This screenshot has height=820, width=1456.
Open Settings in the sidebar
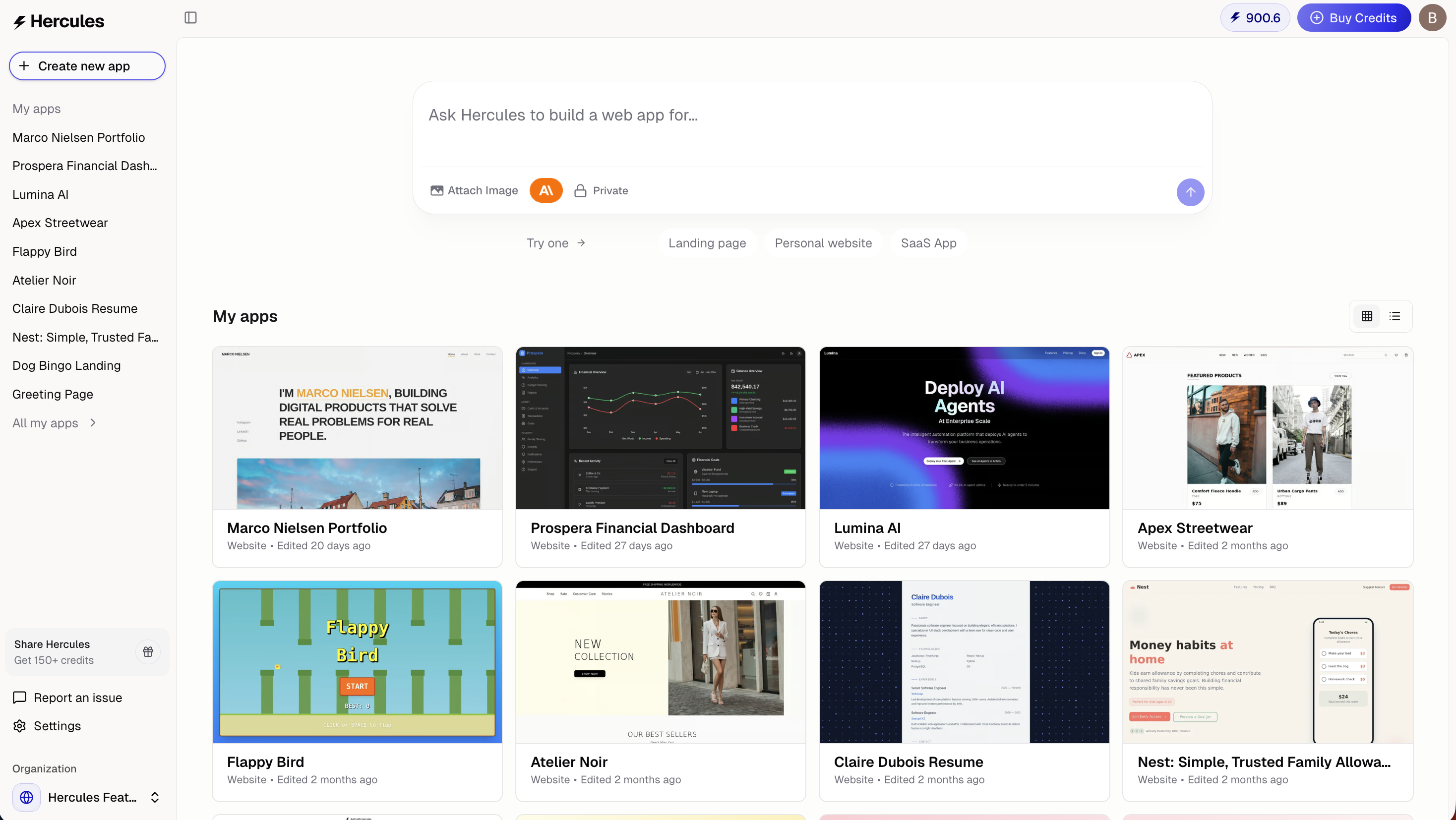click(x=47, y=726)
